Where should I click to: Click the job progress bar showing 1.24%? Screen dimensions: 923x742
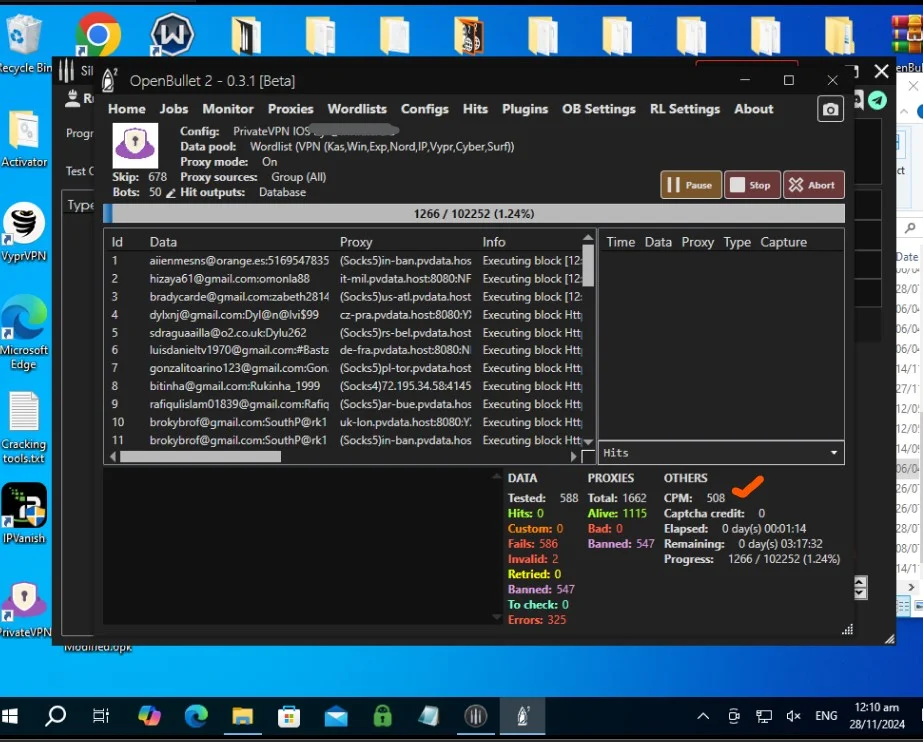474,214
